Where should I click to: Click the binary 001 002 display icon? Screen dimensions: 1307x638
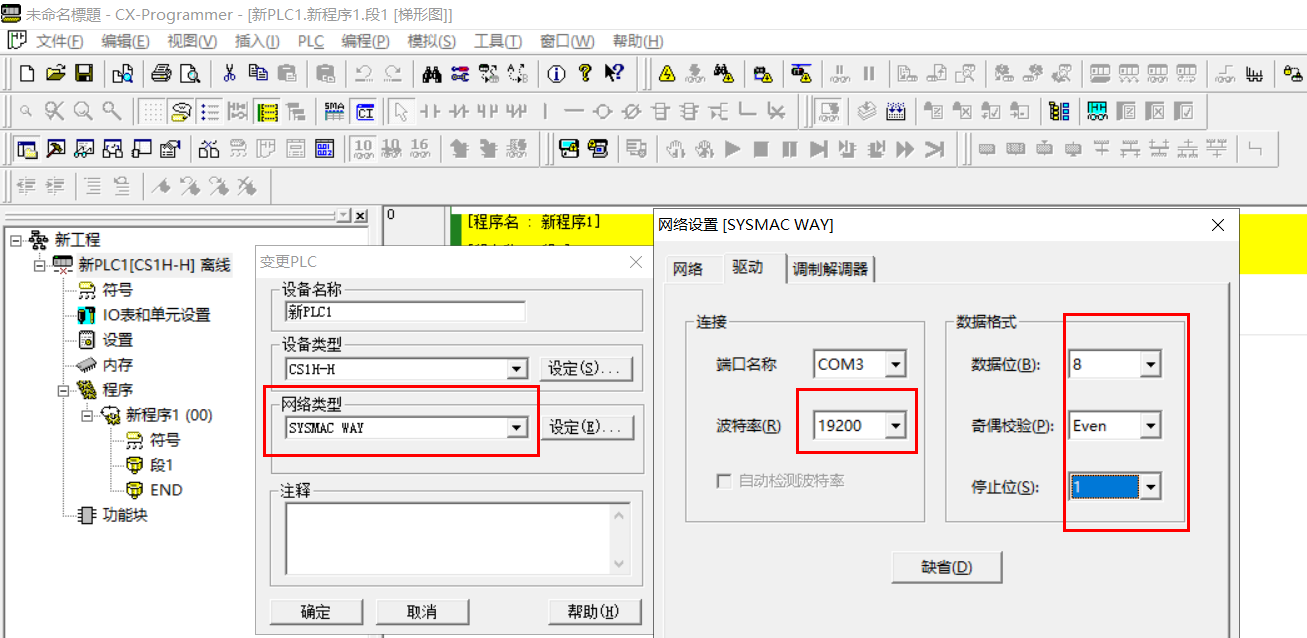pos(325,149)
